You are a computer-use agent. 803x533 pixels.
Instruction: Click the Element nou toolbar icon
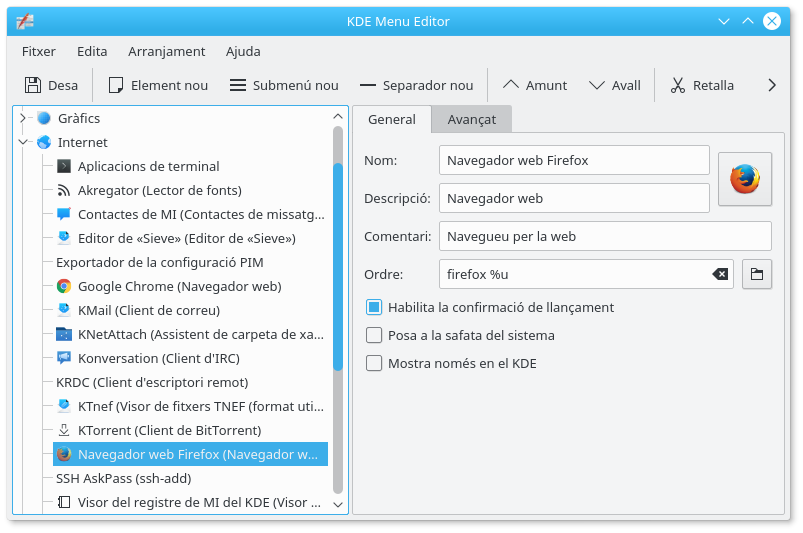coord(116,85)
